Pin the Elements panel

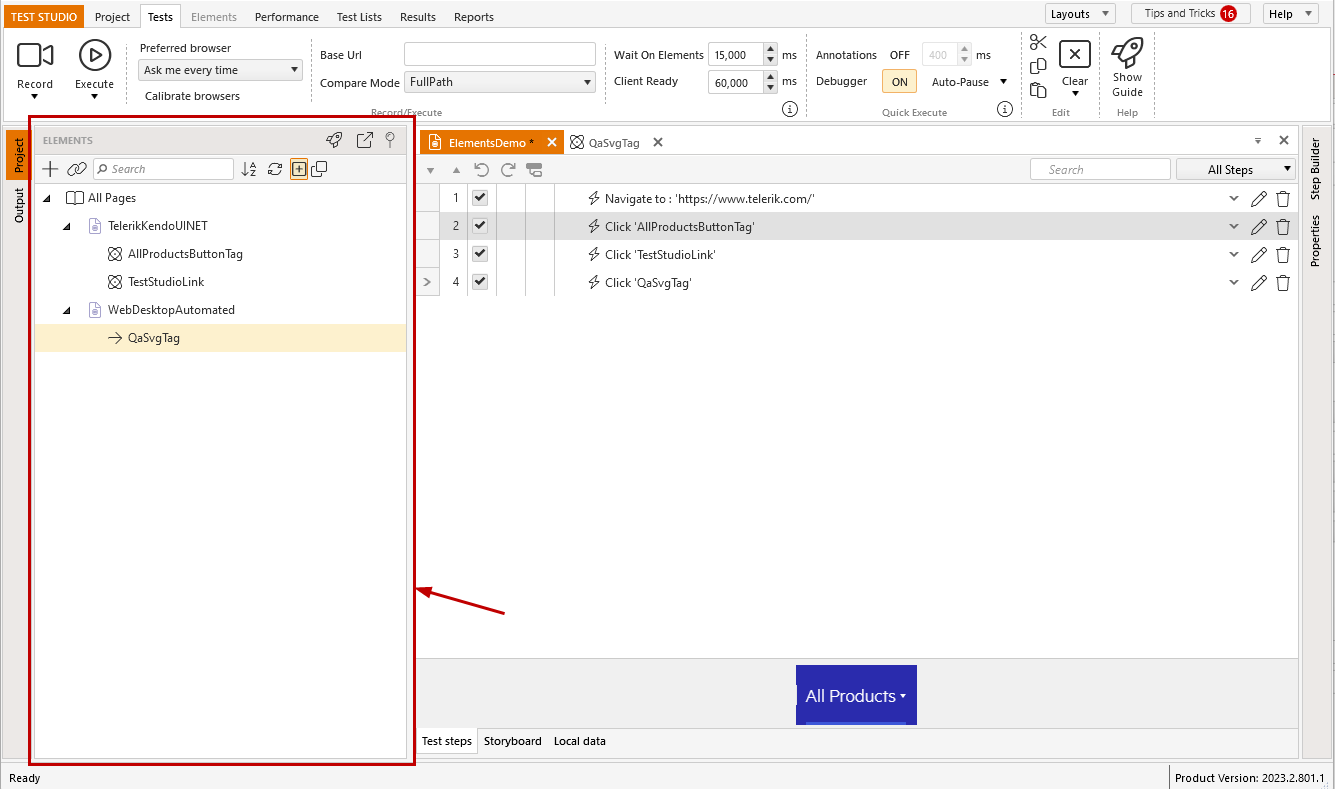click(x=391, y=141)
